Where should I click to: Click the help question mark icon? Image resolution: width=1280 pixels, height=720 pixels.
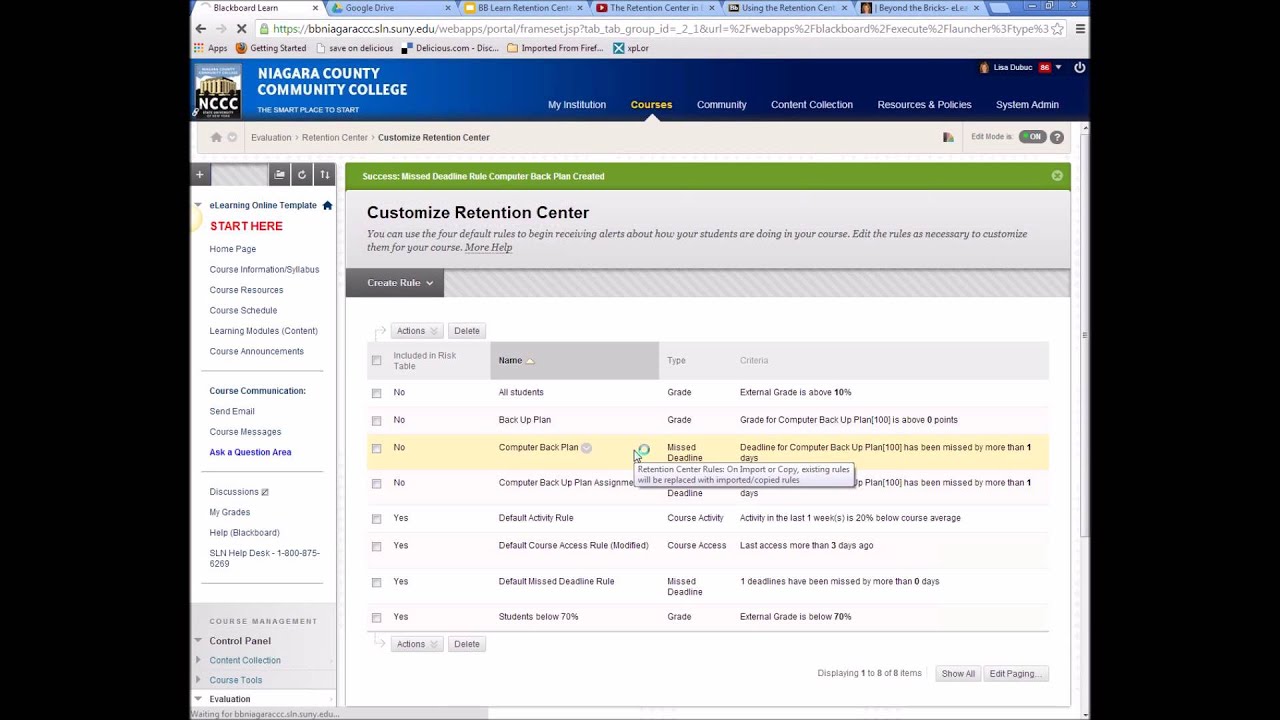(1057, 137)
